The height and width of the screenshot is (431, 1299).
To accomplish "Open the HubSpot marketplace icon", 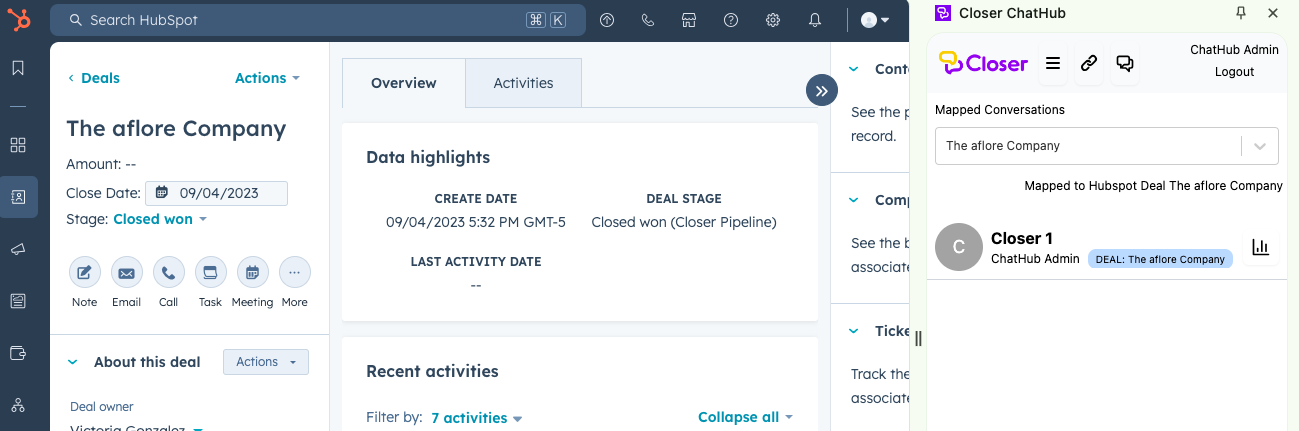I will [x=689, y=20].
